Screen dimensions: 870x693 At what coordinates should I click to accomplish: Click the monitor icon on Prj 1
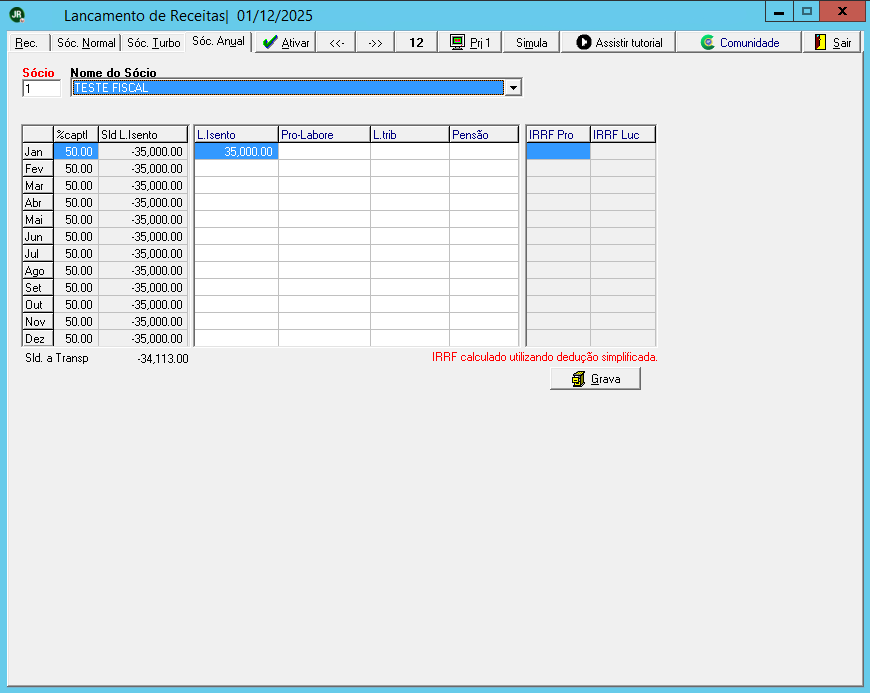click(457, 43)
